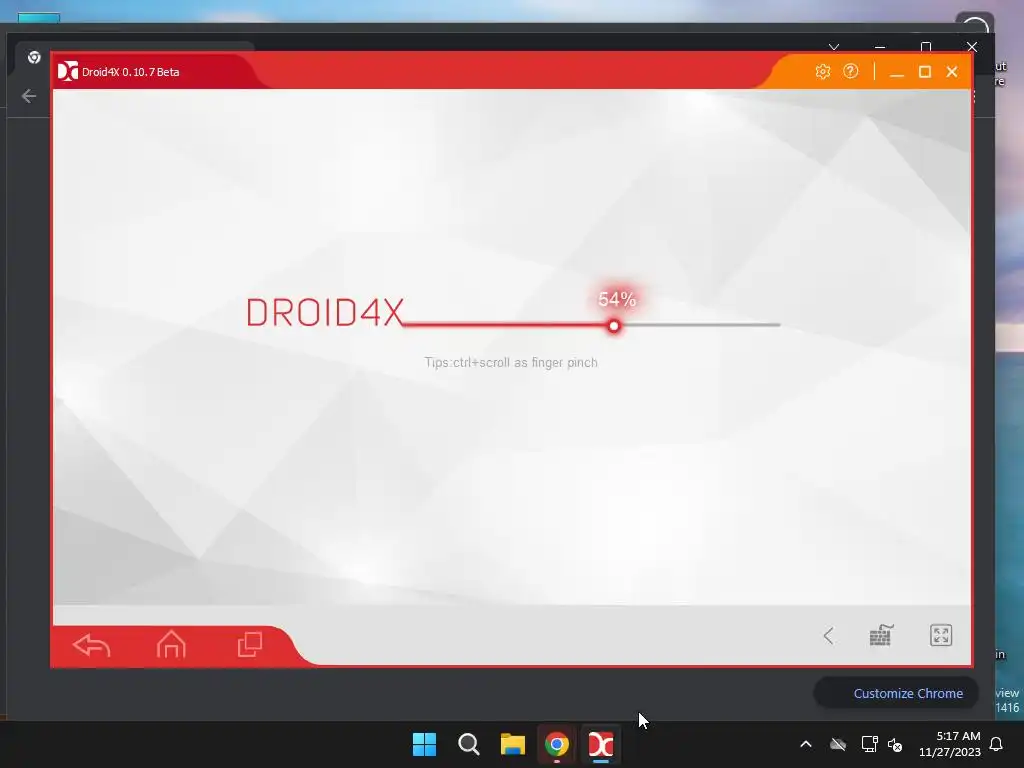This screenshot has width=1024, height=768.
Task: Open File Explorer from the taskbar
Action: pyautogui.click(x=513, y=744)
